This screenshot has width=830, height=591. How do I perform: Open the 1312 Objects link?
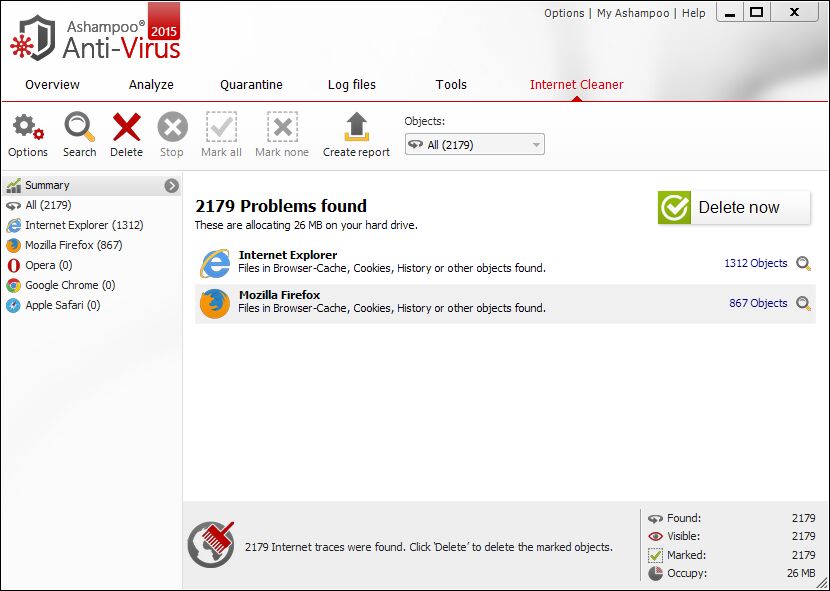click(755, 263)
